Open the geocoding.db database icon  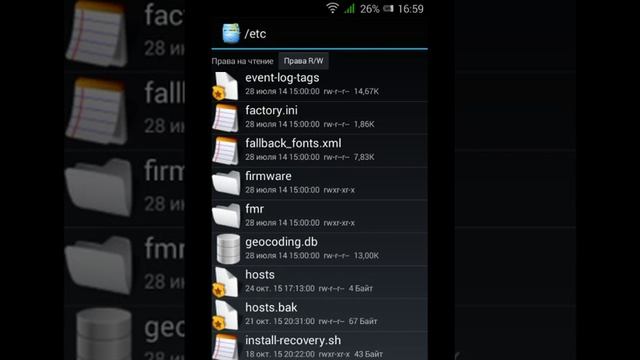(x=228, y=249)
